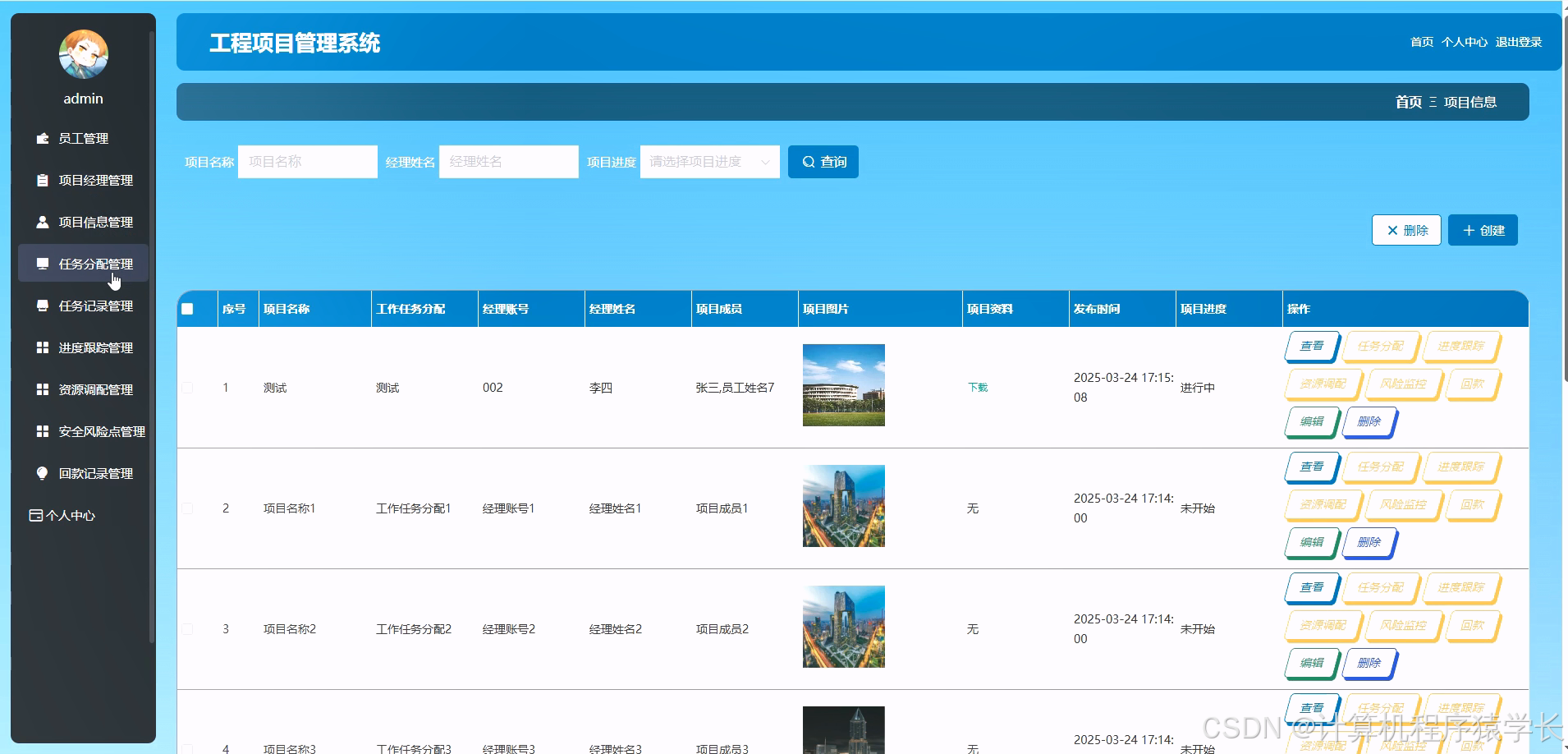Click the 个人中心 sidebar icon

(36, 515)
